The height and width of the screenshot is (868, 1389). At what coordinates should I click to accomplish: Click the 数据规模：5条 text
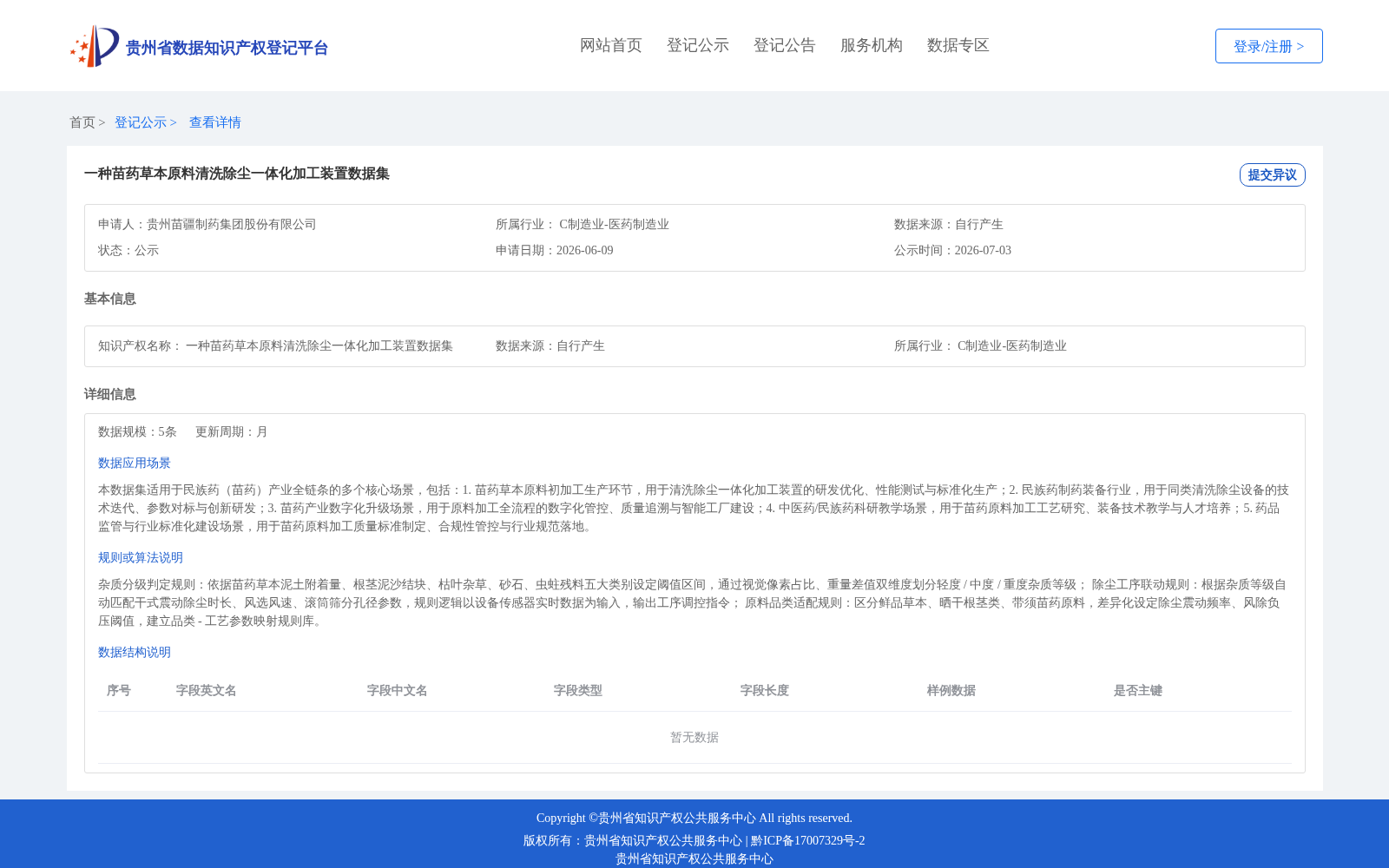click(x=137, y=431)
